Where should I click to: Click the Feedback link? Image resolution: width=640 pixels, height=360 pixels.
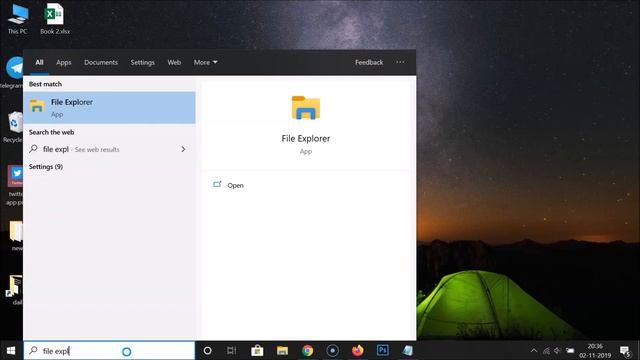(x=369, y=62)
